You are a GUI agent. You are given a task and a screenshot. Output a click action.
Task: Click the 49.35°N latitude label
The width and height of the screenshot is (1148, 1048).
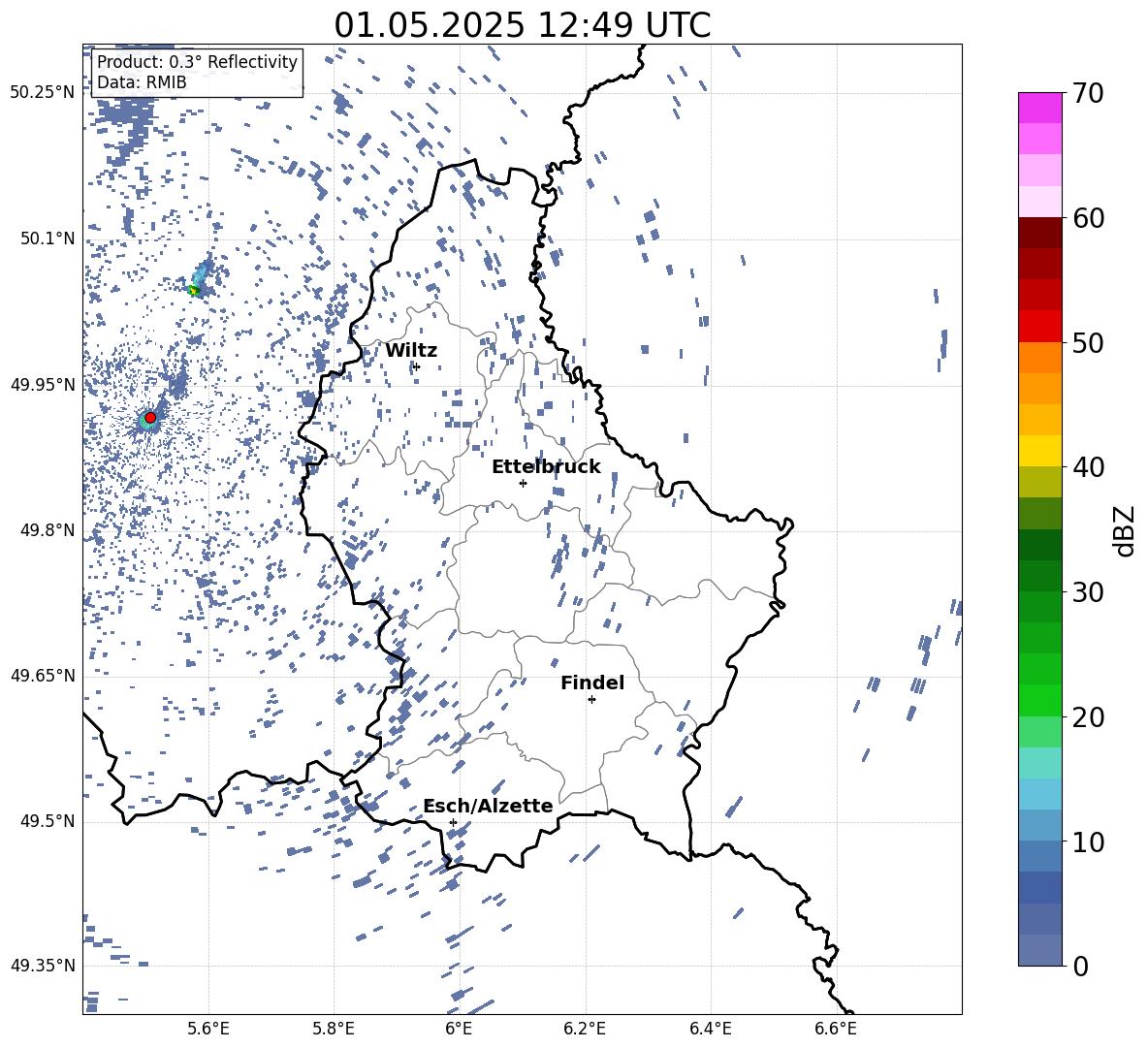tap(43, 966)
